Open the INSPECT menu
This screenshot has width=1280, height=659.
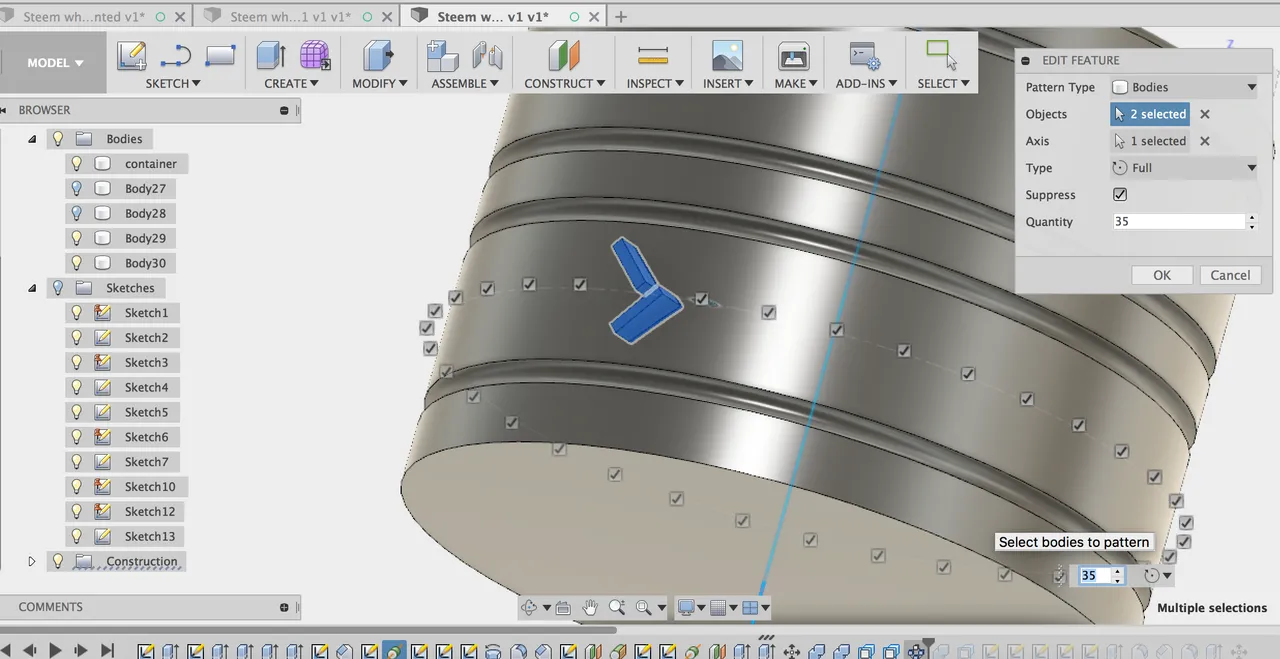click(655, 83)
